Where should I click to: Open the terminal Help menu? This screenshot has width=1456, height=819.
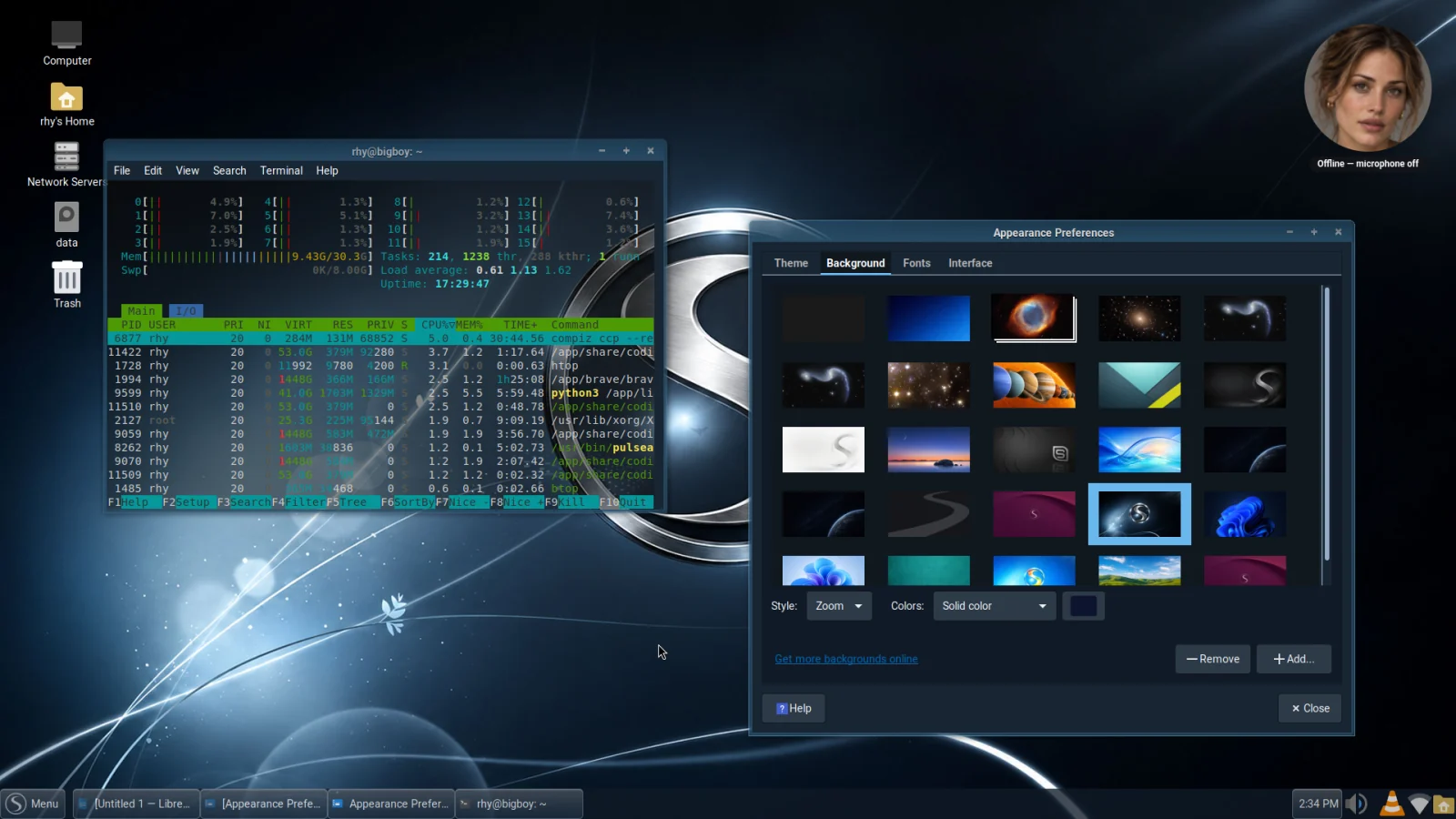[x=327, y=170]
